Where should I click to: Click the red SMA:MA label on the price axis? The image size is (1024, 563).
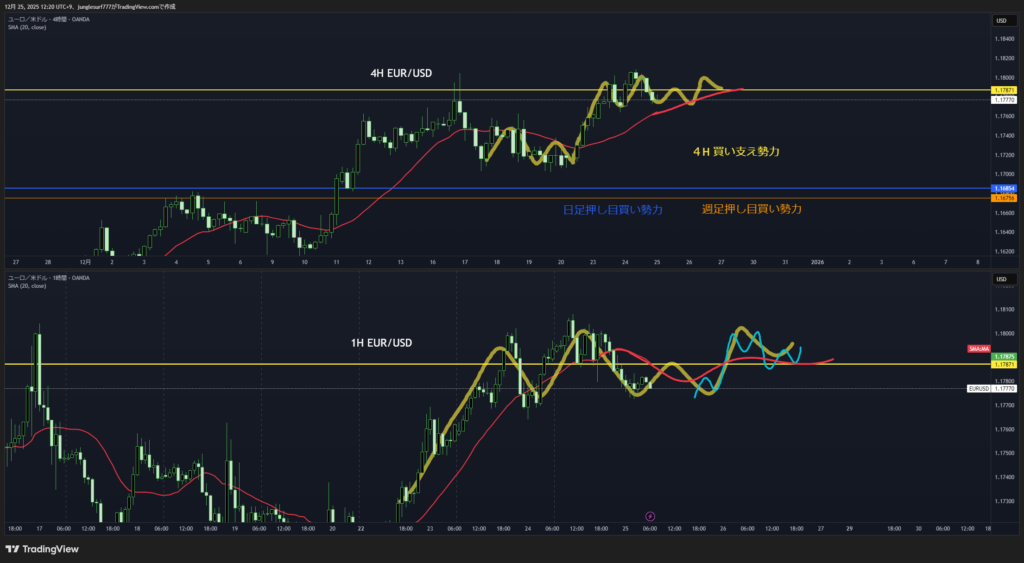point(978,348)
